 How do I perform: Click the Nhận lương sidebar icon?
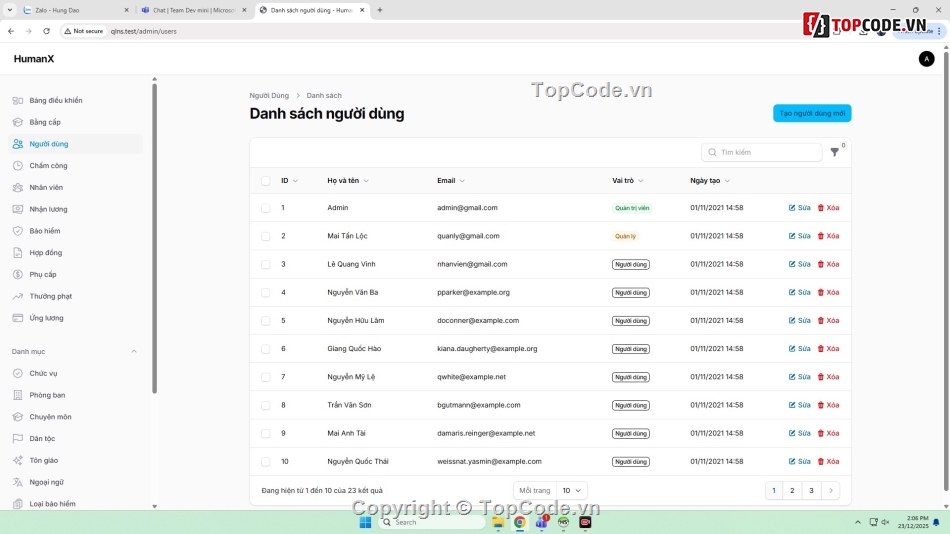(18, 209)
